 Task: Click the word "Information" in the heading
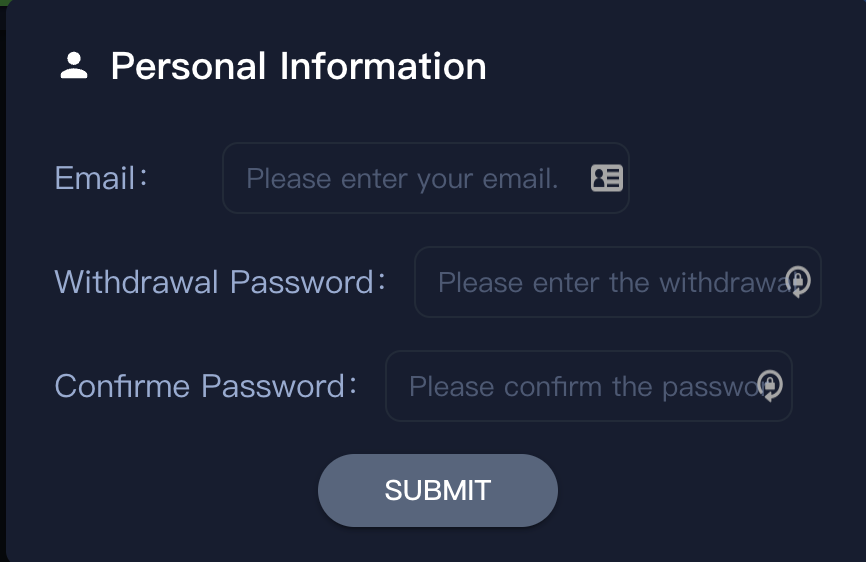pos(383,67)
